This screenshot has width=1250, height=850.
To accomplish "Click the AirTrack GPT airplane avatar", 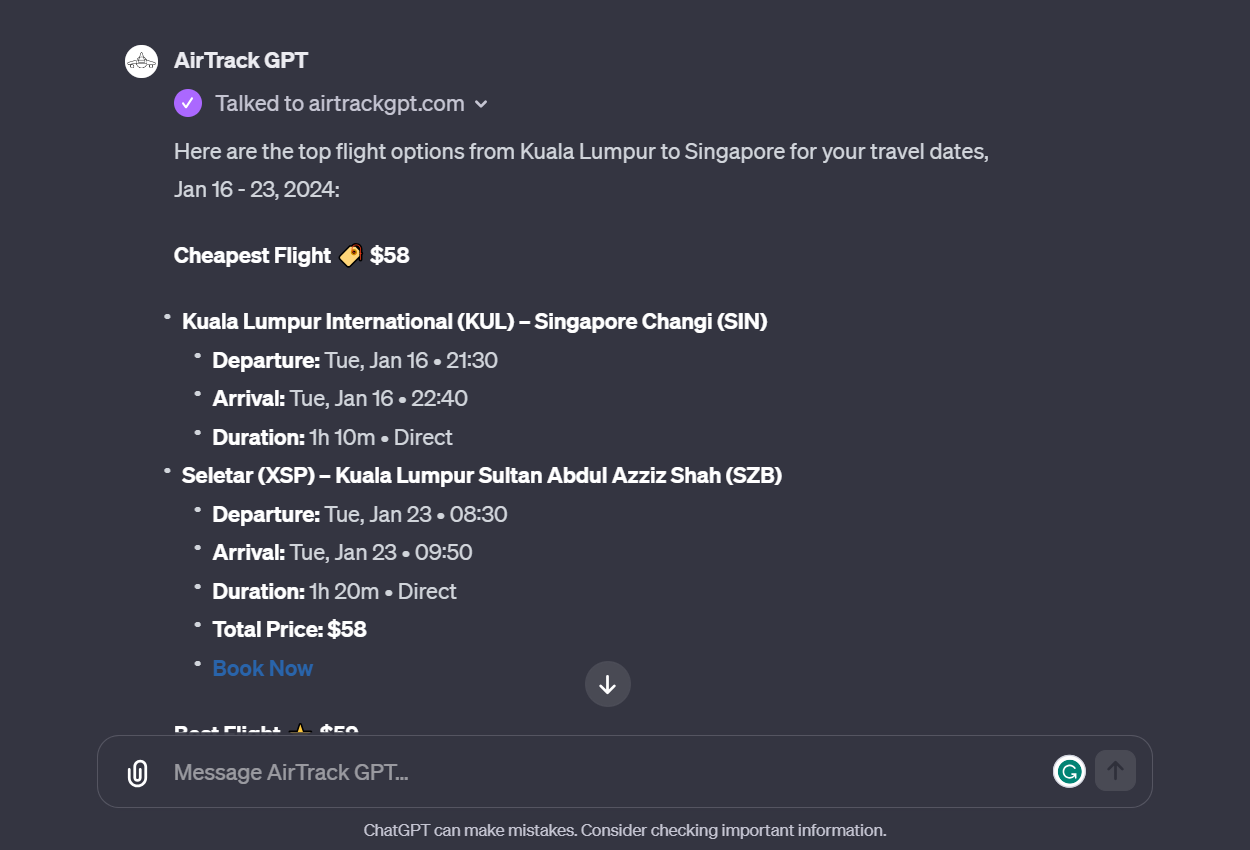I will (142, 61).
